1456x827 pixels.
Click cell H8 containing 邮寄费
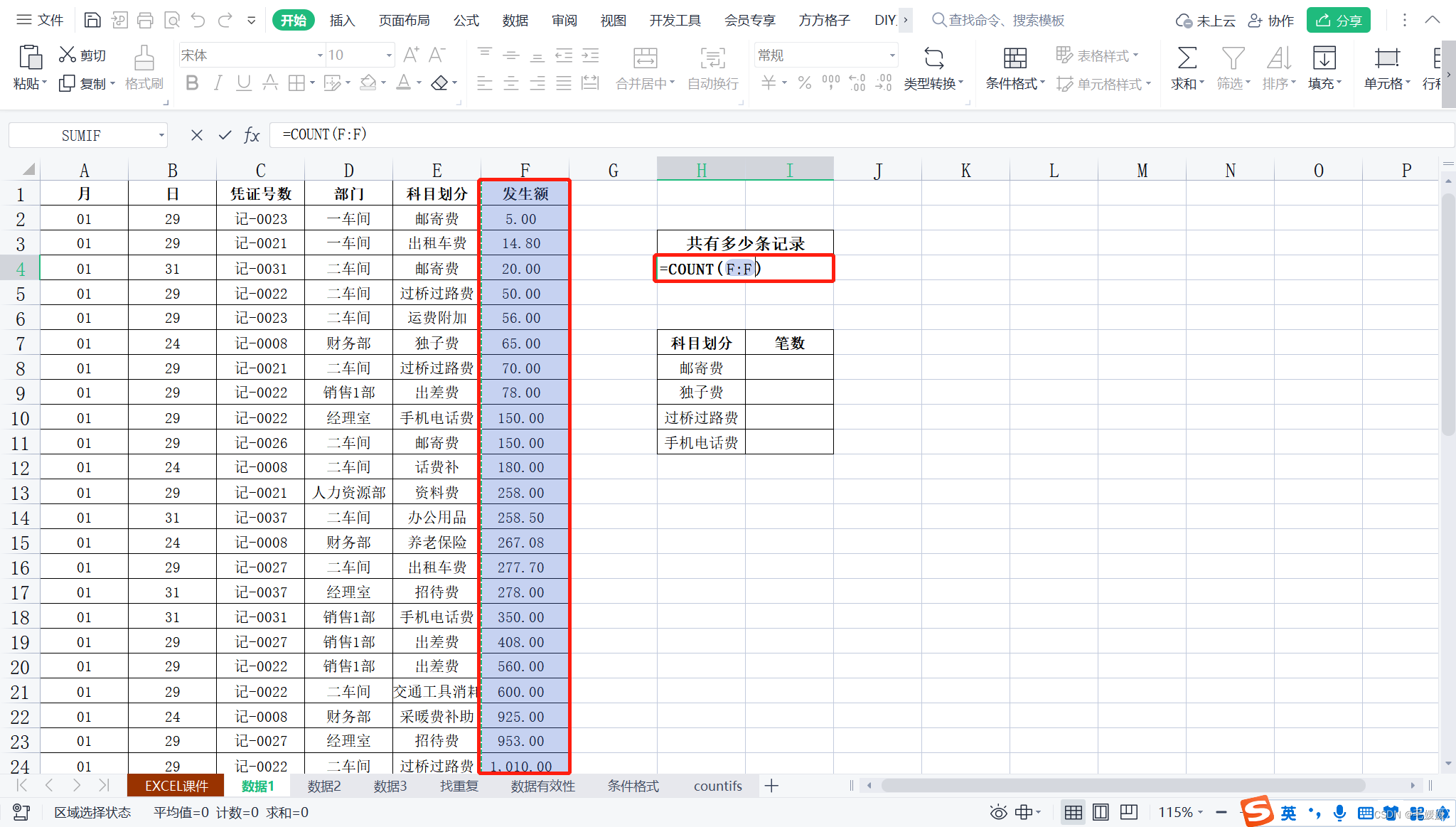coord(701,368)
